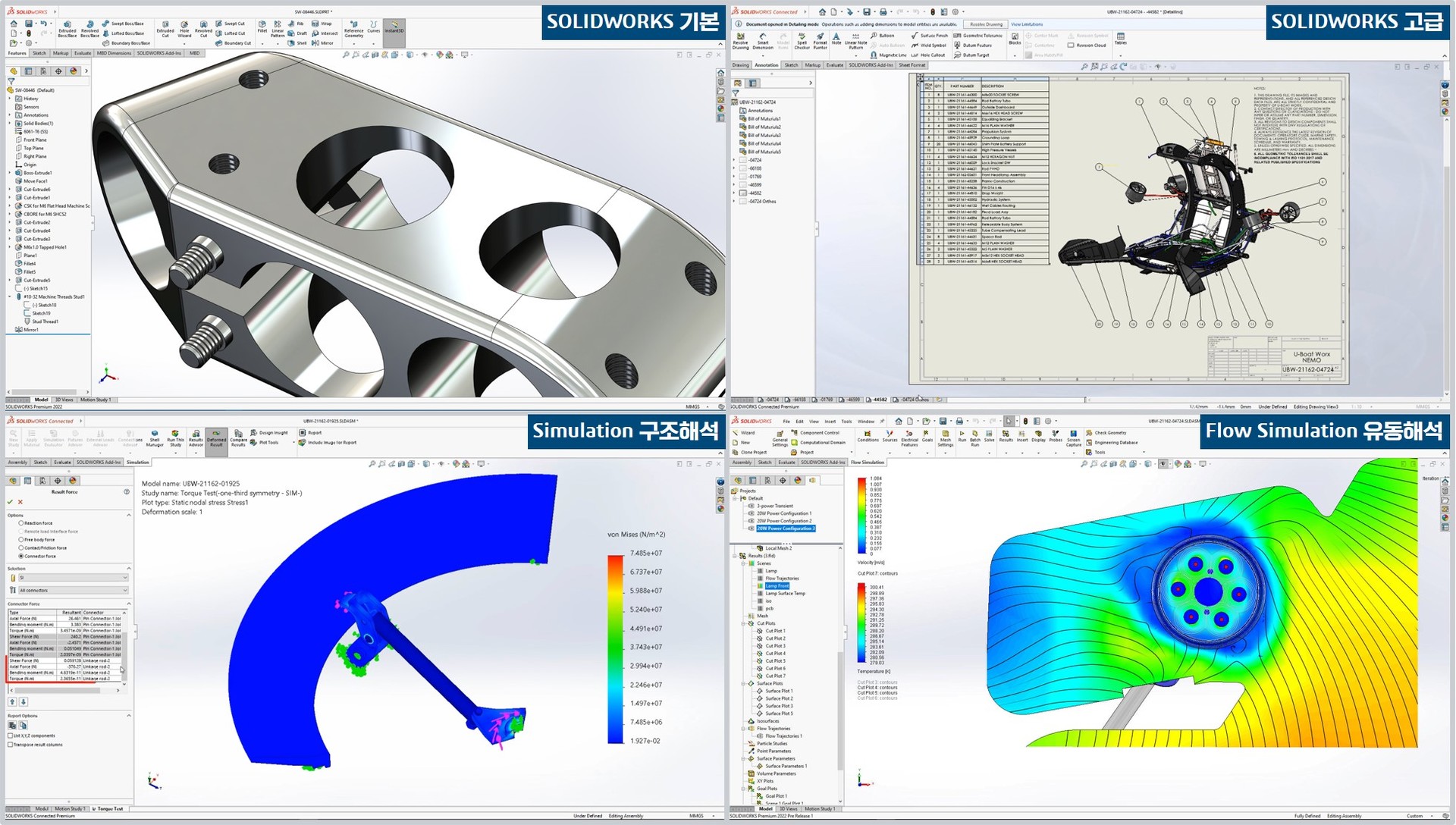The height and width of the screenshot is (825, 1456).
Task: Select the Free body force option
Action: click(x=20, y=539)
